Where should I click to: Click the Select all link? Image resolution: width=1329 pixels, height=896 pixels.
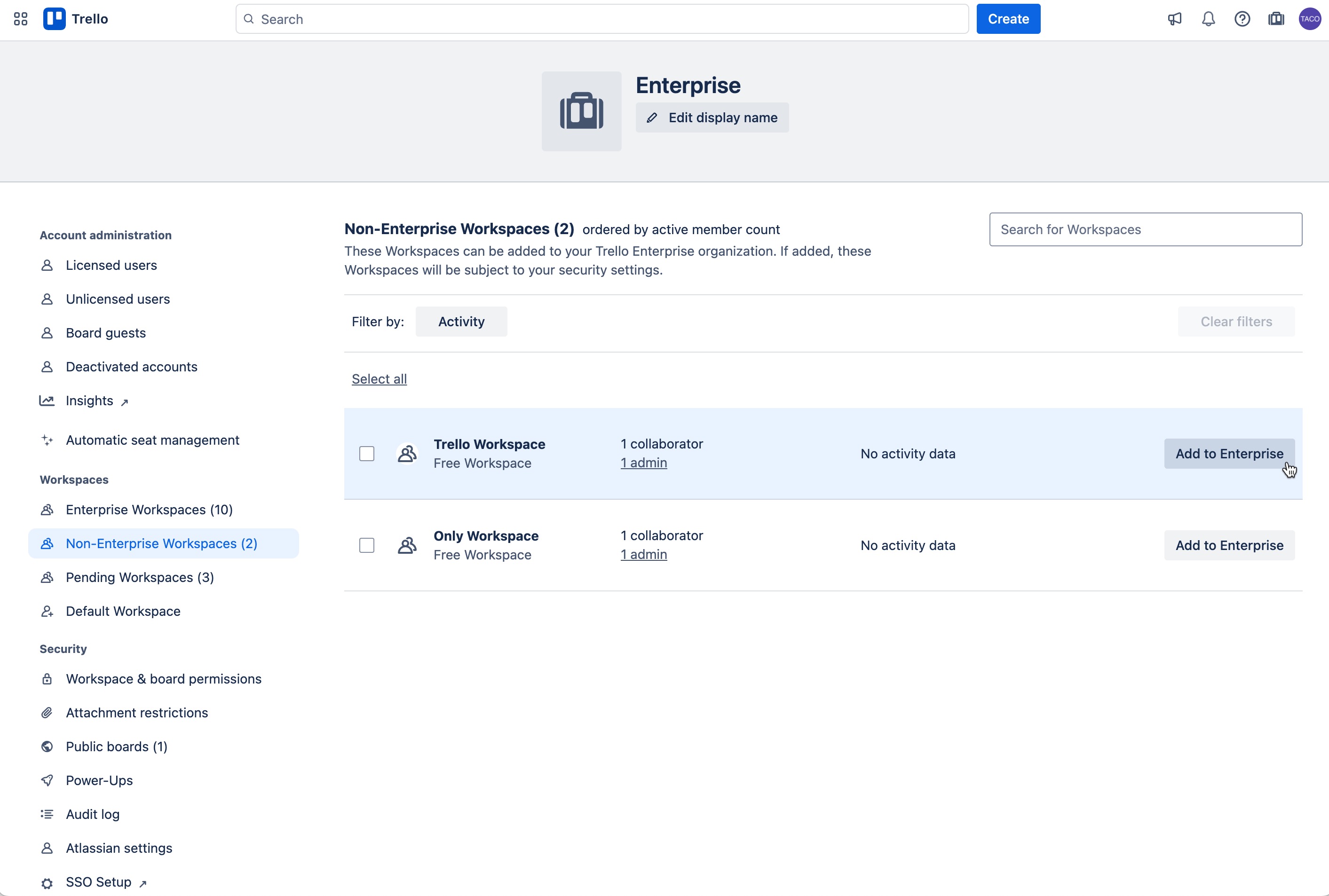(379, 379)
